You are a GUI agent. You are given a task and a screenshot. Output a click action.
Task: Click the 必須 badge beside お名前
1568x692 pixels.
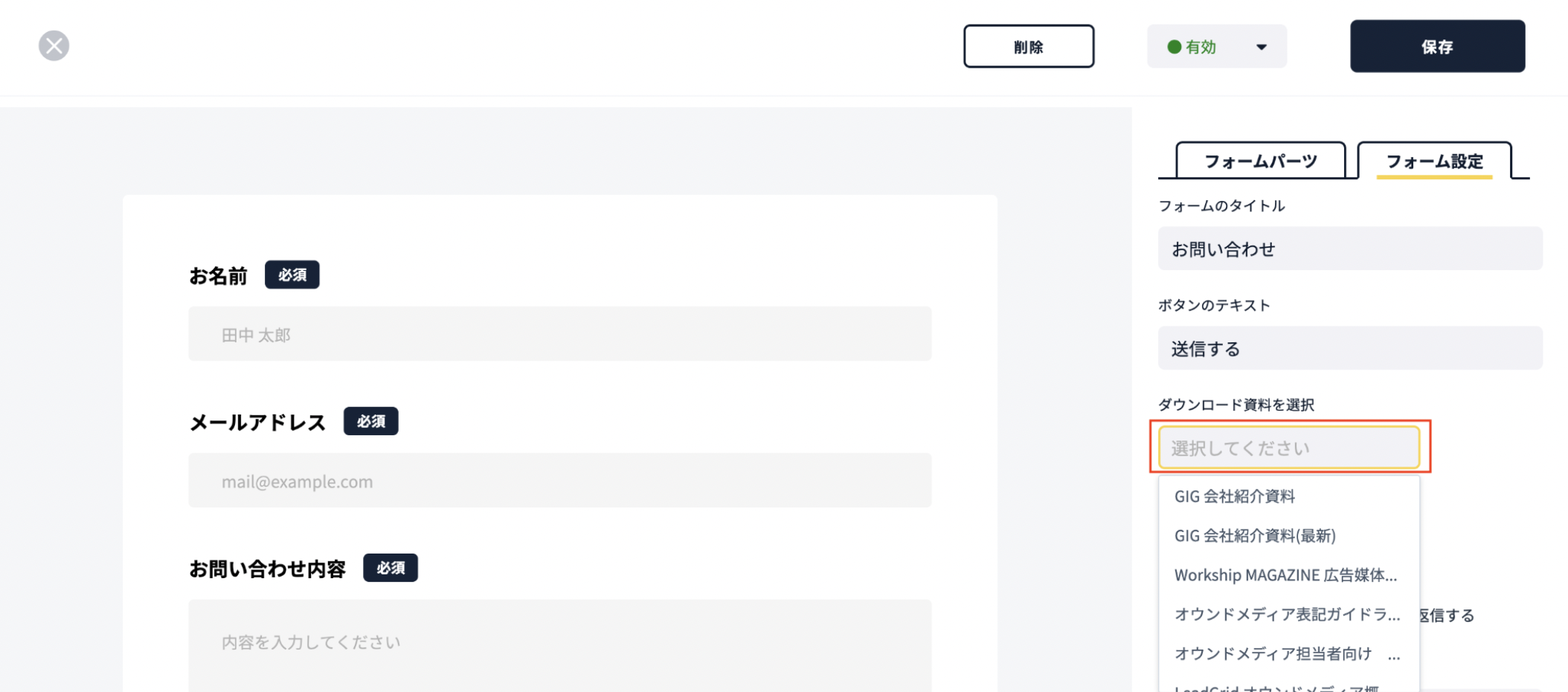pos(292,275)
